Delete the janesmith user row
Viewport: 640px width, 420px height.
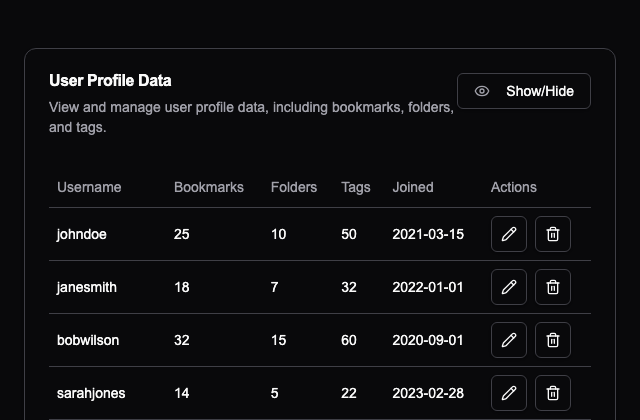pyautogui.click(x=553, y=287)
